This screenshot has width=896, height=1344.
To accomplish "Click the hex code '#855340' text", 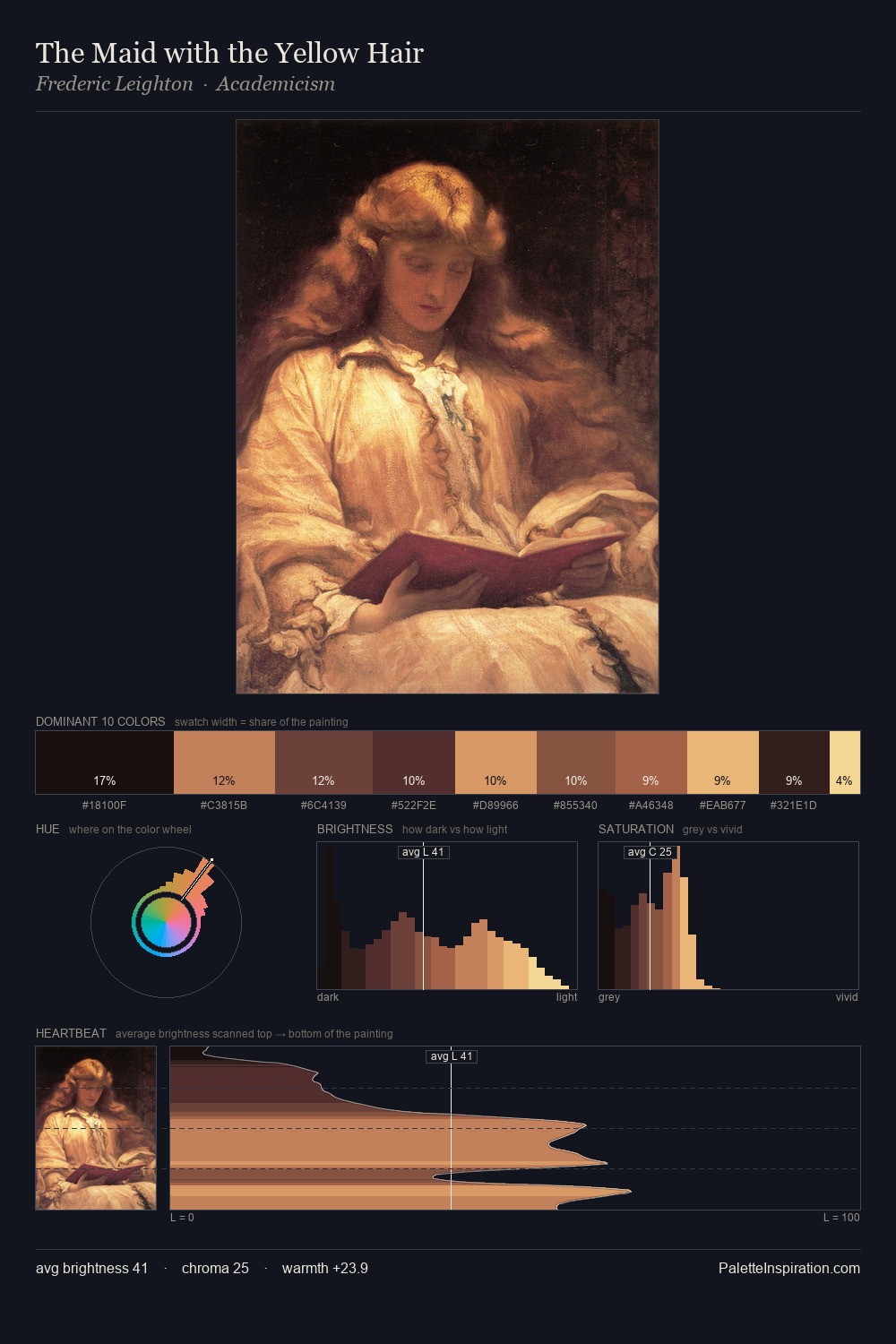I will click(x=576, y=806).
